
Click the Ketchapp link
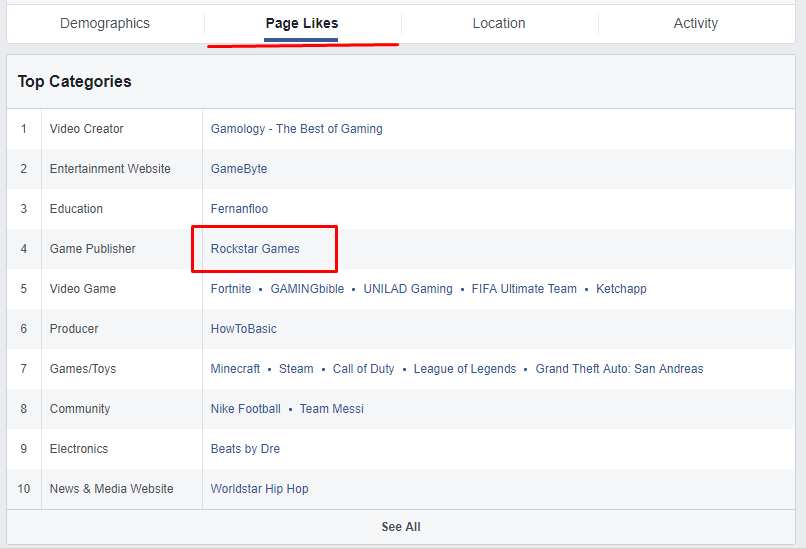[621, 289]
